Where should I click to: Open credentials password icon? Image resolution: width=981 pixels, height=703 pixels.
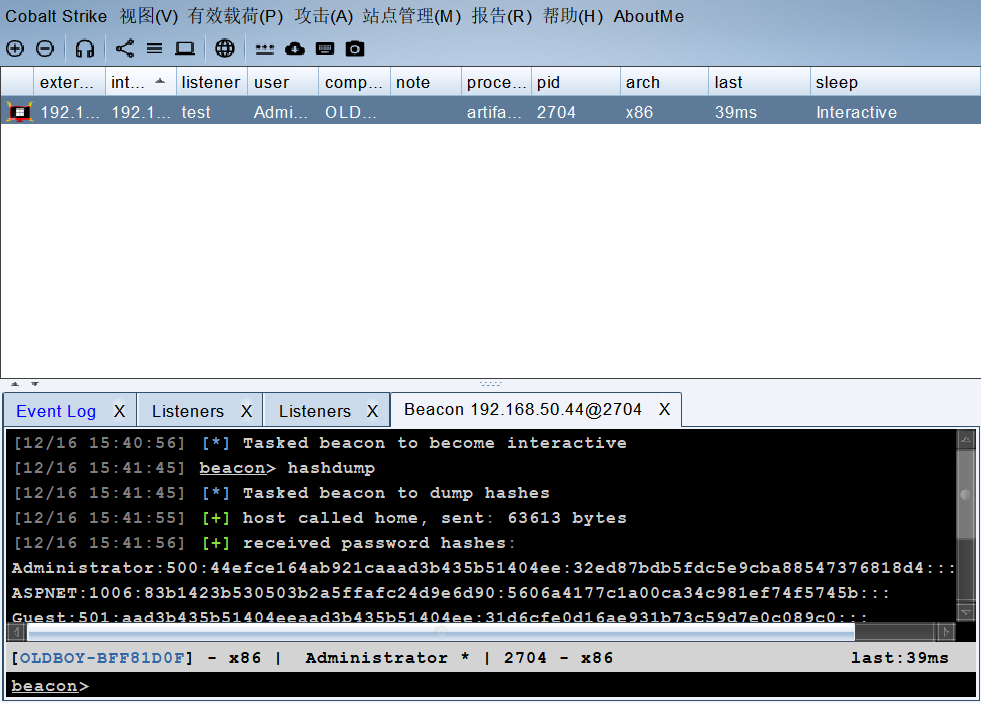click(x=265, y=49)
